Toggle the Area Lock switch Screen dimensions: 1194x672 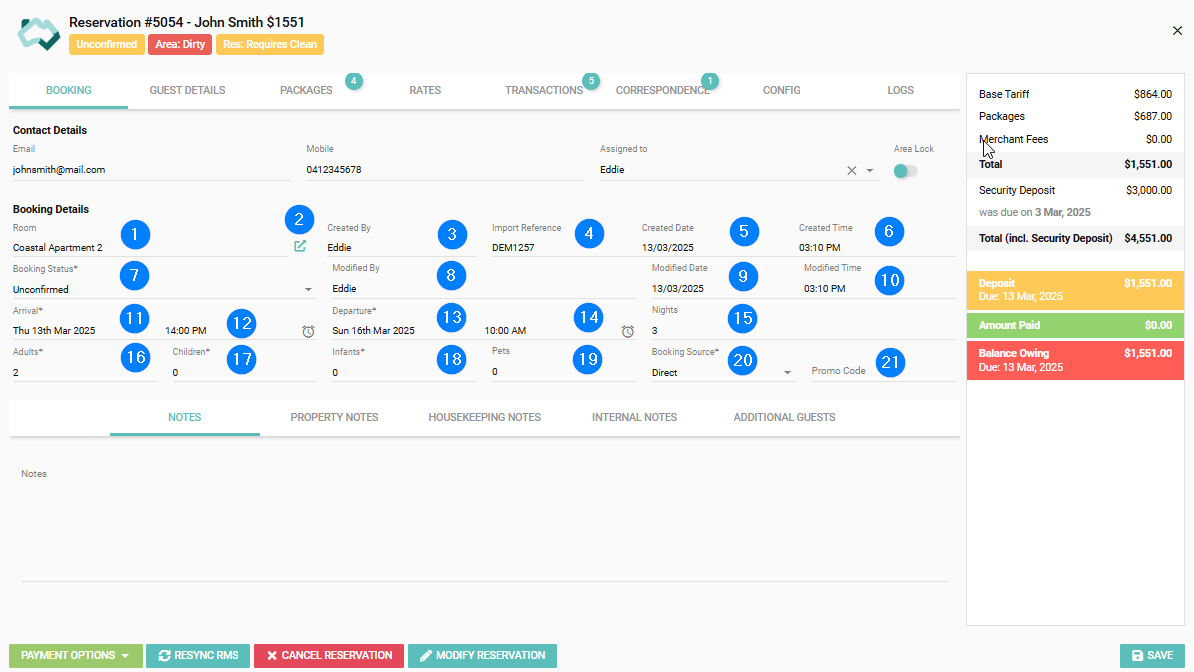pyautogui.click(x=905, y=171)
